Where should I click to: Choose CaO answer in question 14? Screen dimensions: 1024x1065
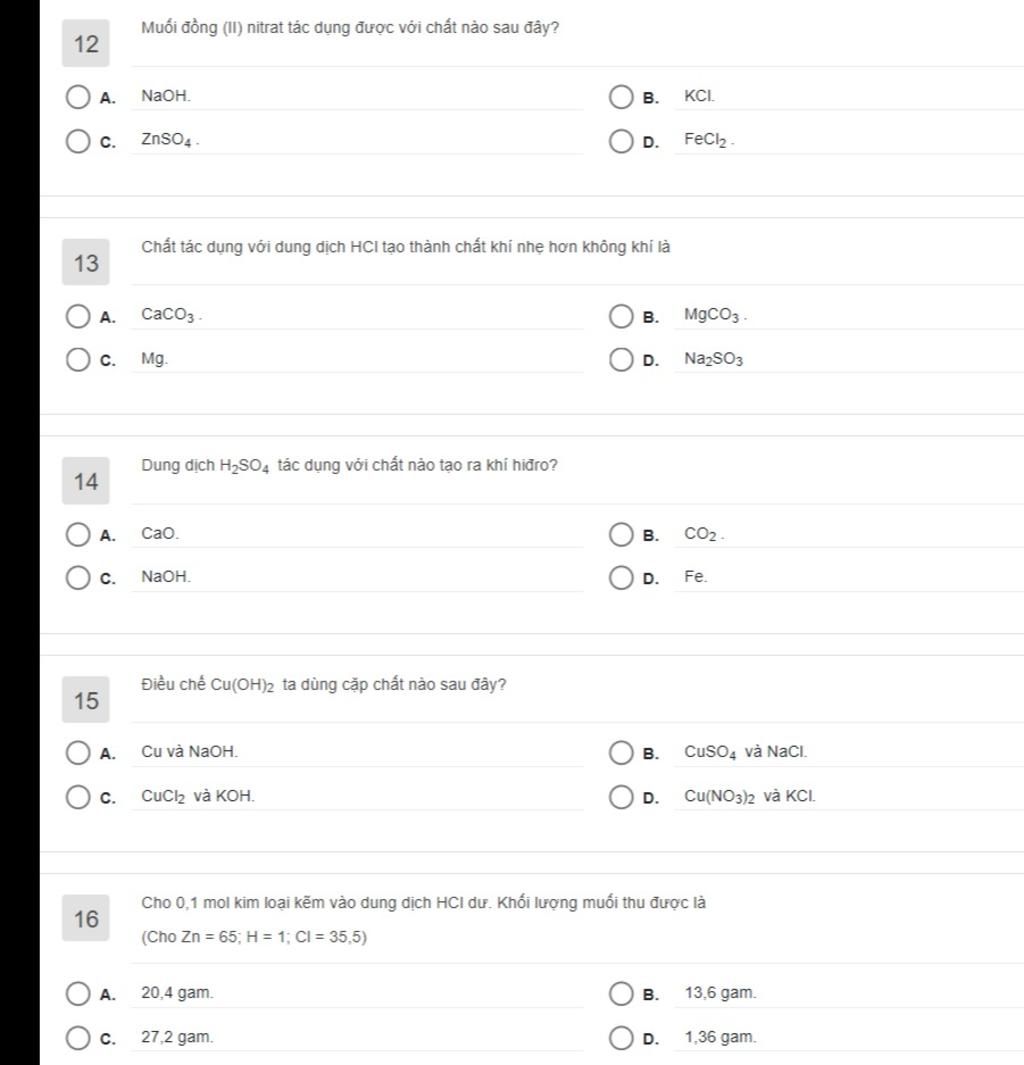coord(78,535)
